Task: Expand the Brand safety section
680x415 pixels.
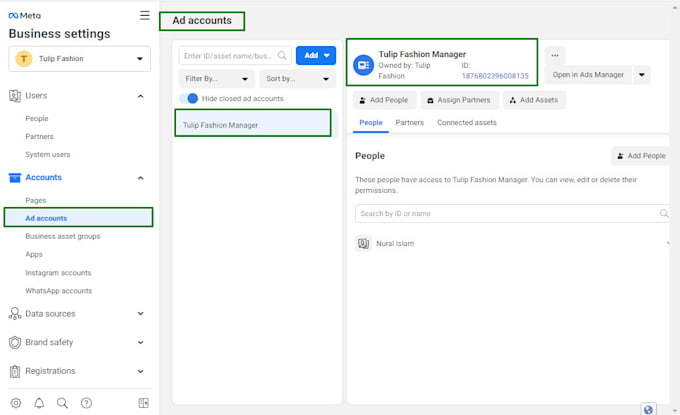Action: 141,342
